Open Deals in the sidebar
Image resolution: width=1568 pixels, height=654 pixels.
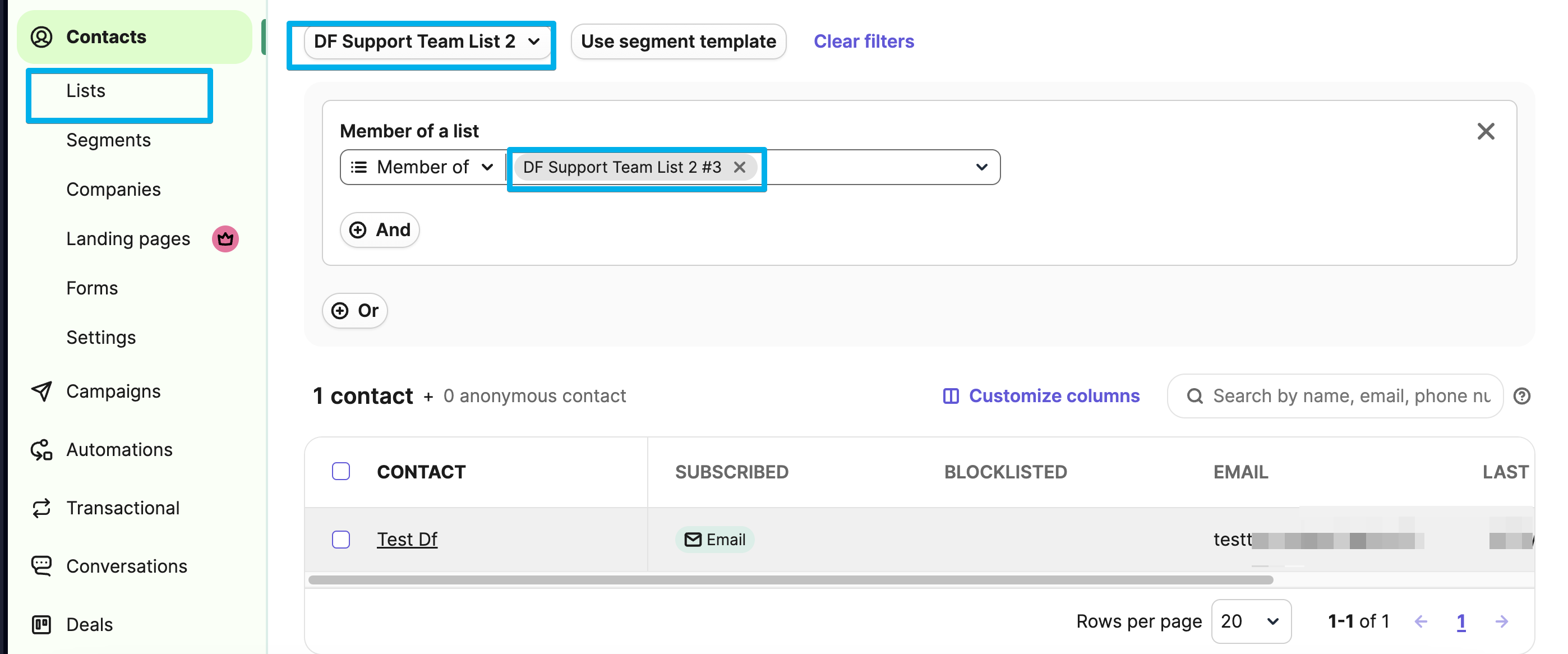coord(90,624)
